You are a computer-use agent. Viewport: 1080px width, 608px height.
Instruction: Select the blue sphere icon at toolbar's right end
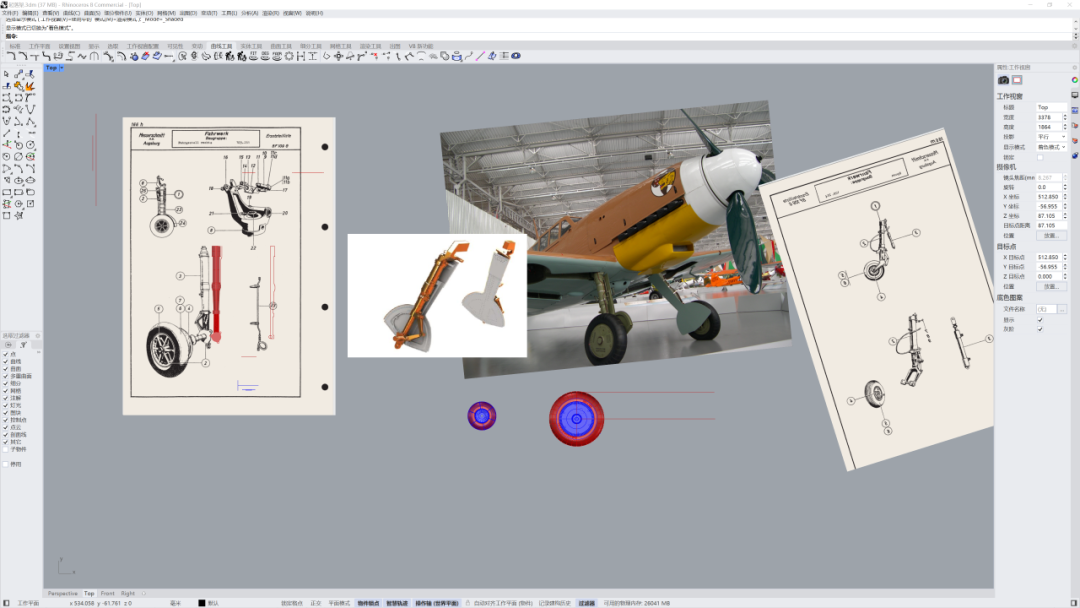516,56
